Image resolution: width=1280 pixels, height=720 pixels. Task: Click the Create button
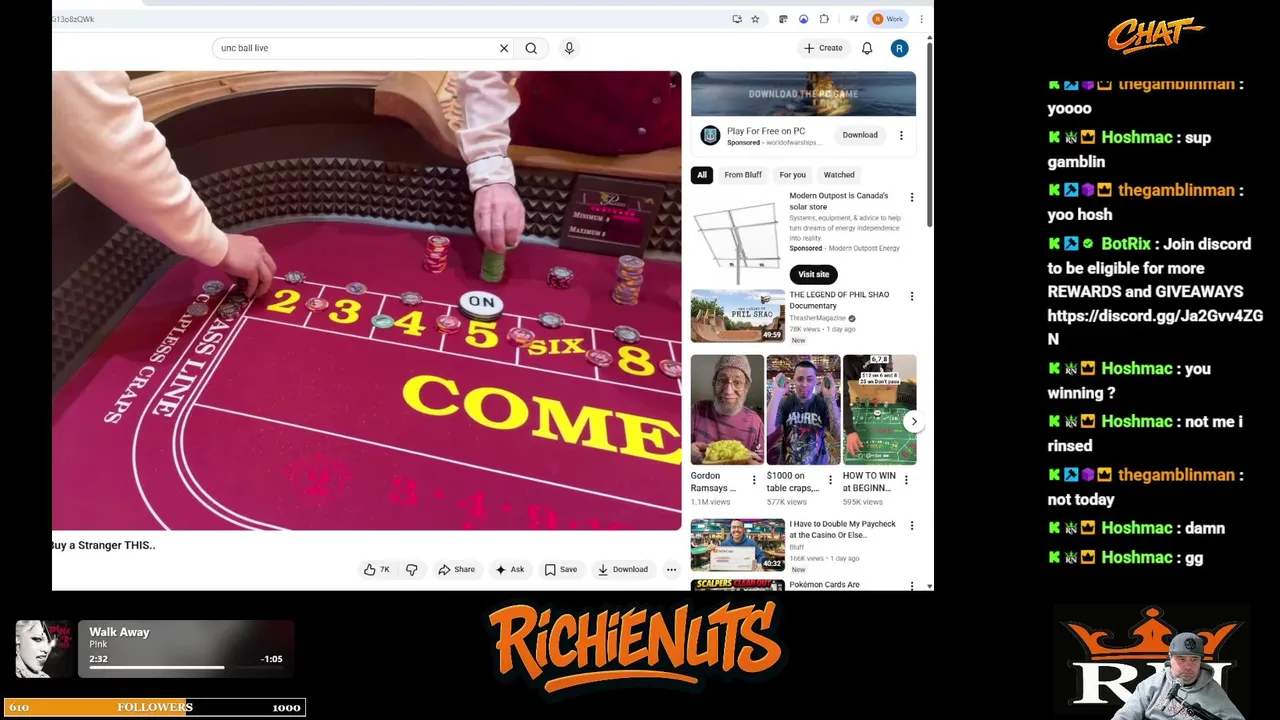coord(823,48)
